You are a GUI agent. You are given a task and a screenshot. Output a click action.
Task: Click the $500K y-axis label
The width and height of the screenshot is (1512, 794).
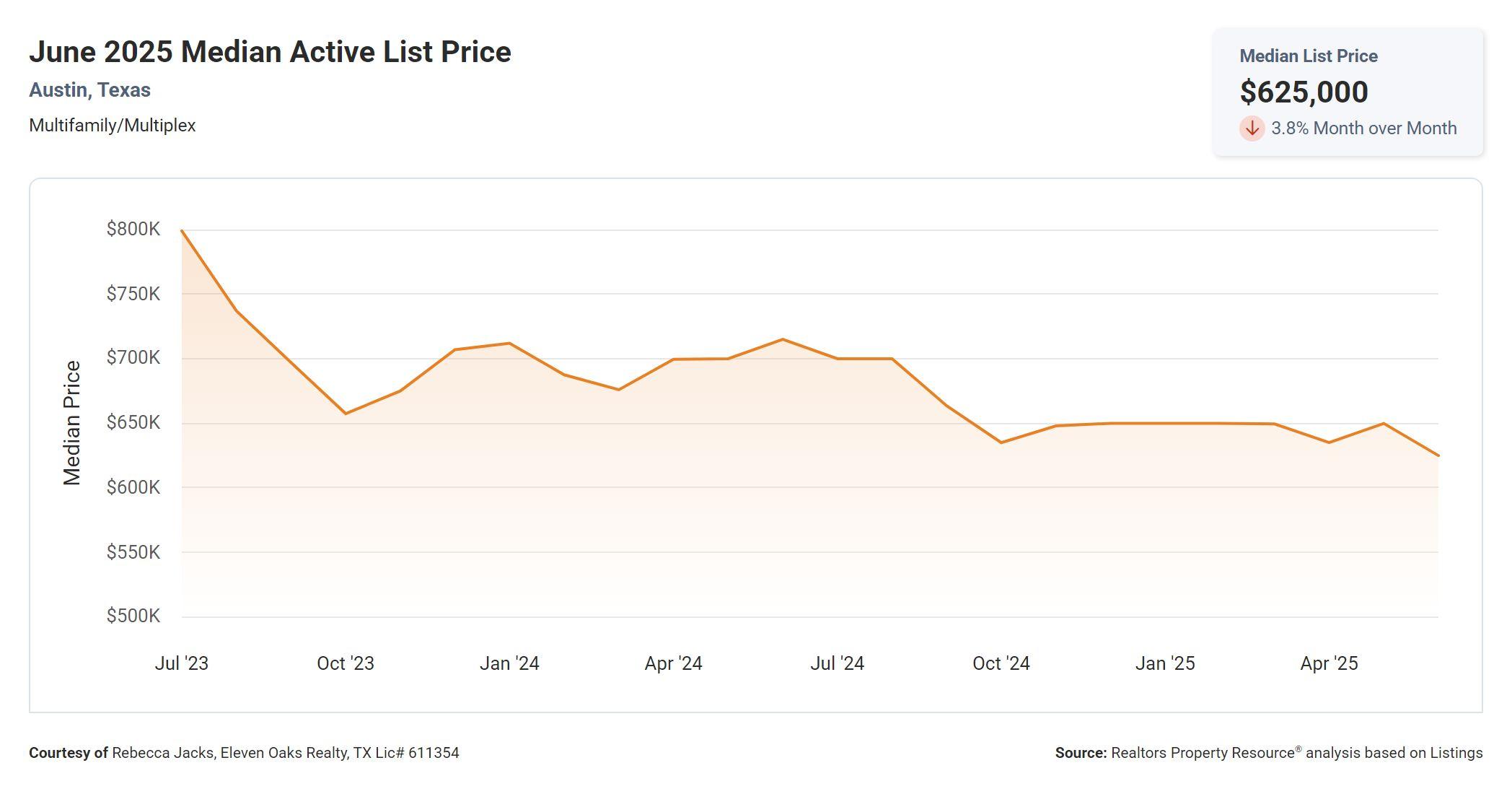[133, 616]
